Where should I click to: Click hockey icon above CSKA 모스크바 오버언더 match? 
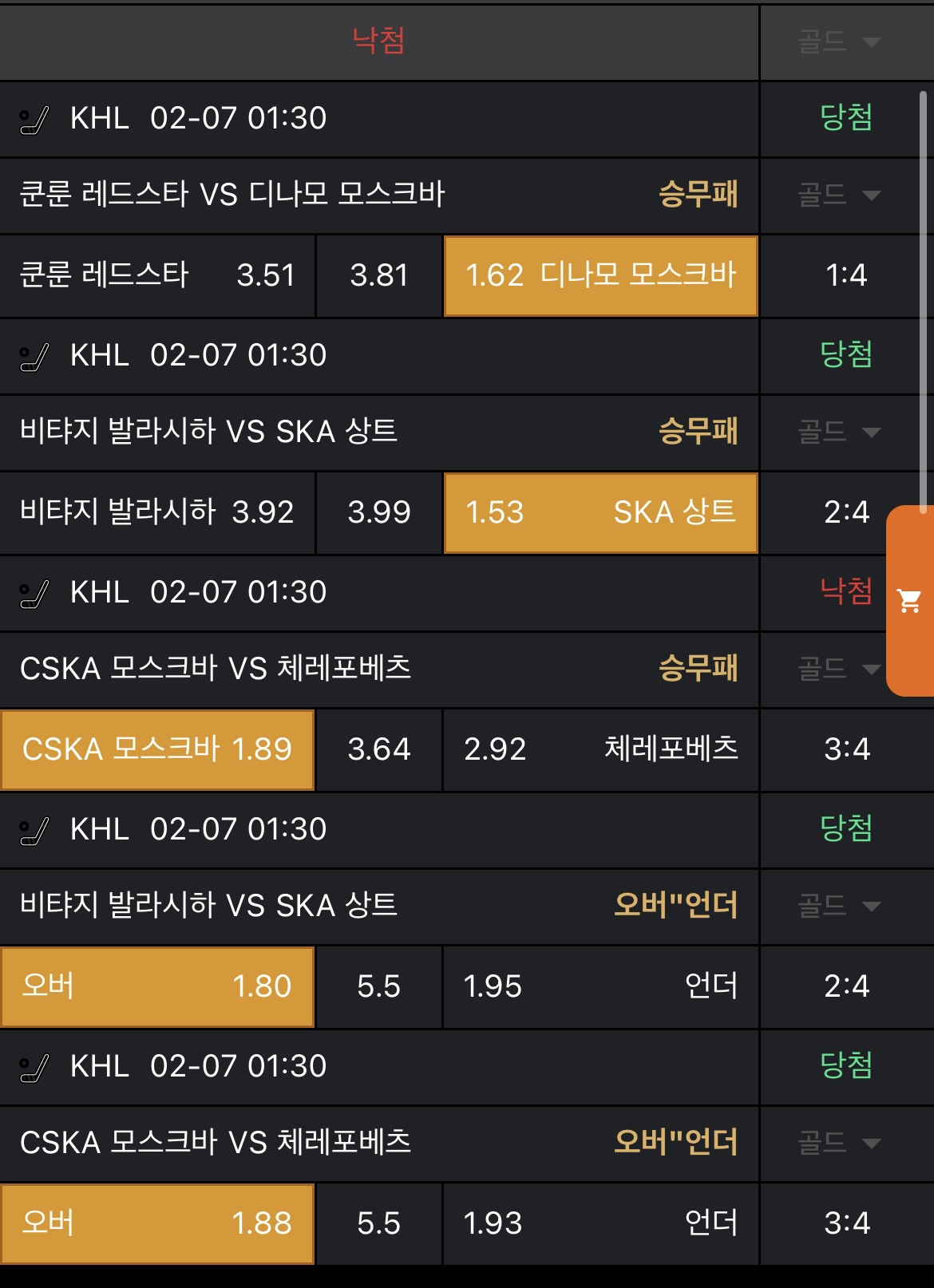coord(34,1068)
